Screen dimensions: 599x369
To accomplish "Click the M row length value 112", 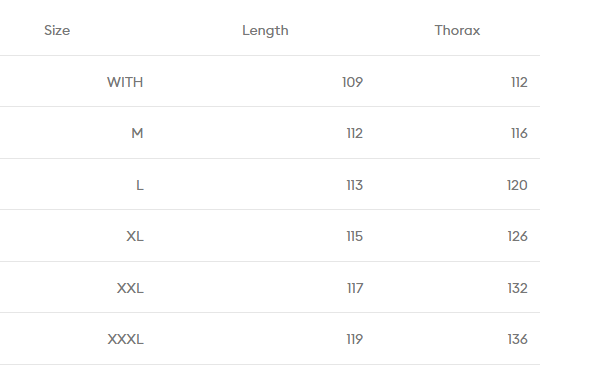I will coord(355,133).
